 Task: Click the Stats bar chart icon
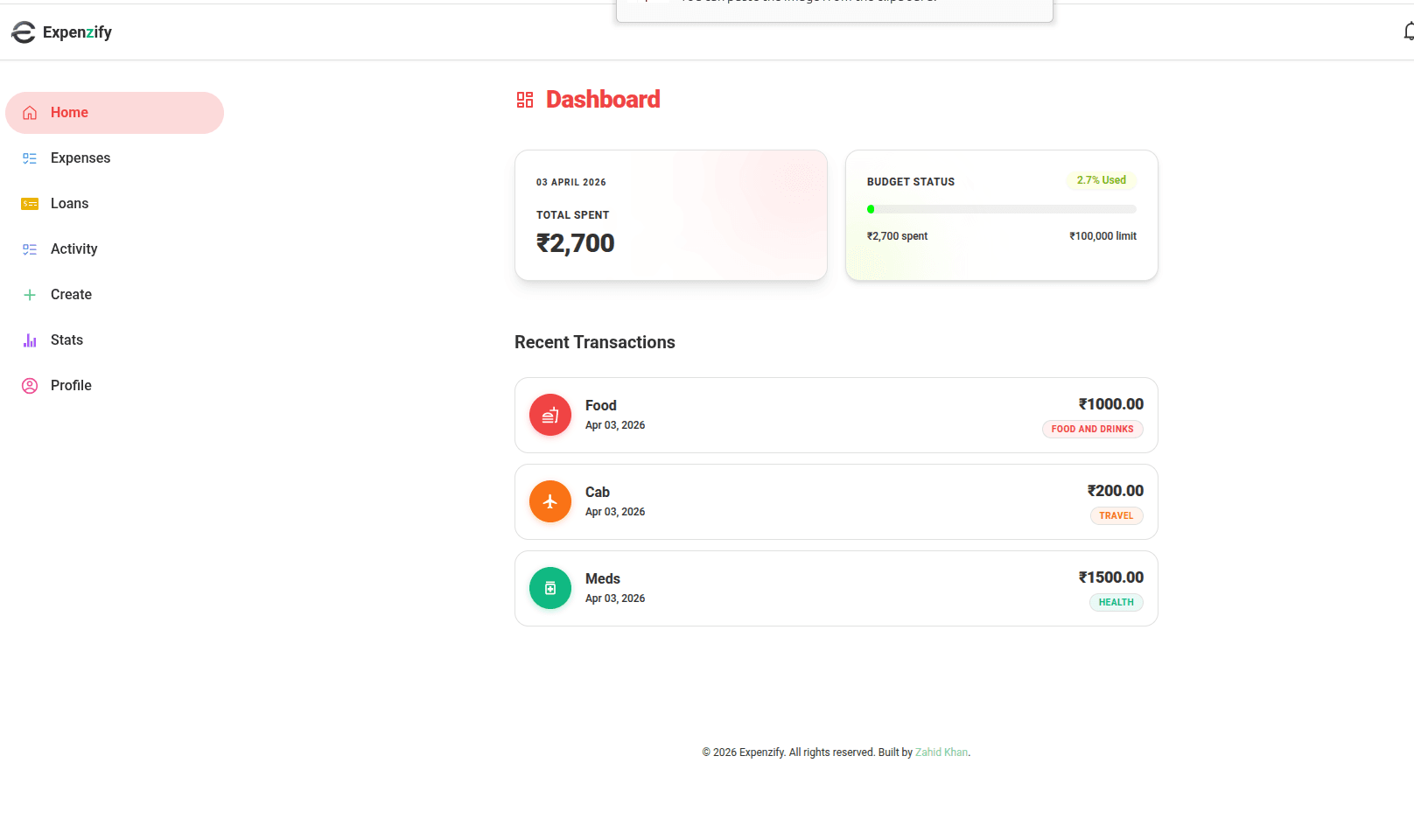coord(30,340)
